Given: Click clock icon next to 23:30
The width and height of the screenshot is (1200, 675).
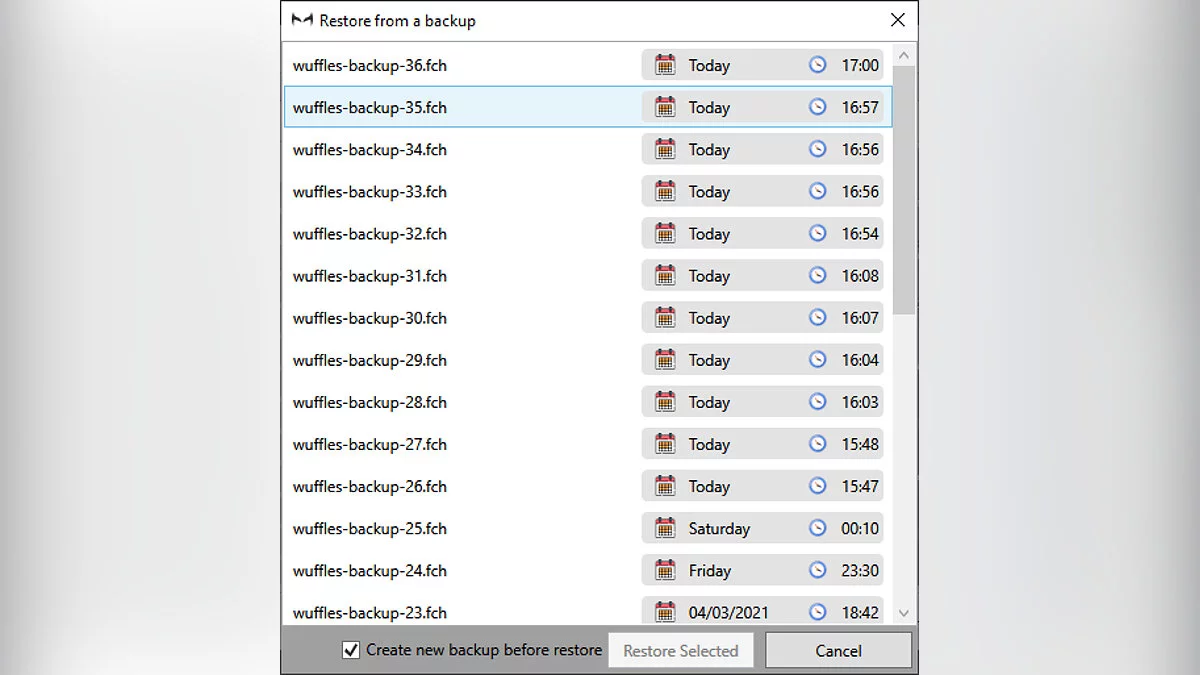Looking at the screenshot, I should 818,571.
